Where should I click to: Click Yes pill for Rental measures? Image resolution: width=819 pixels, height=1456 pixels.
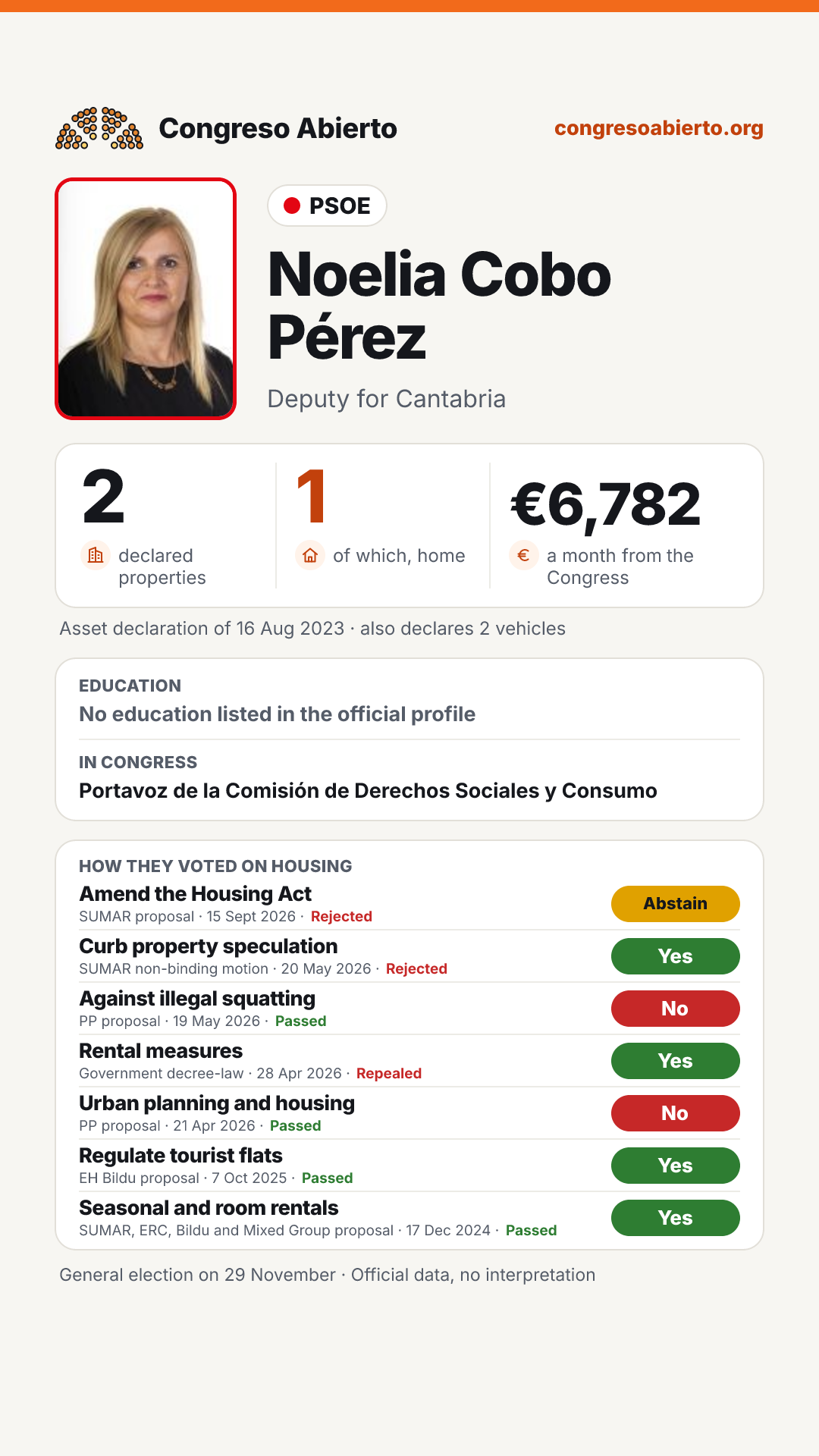(x=676, y=1061)
